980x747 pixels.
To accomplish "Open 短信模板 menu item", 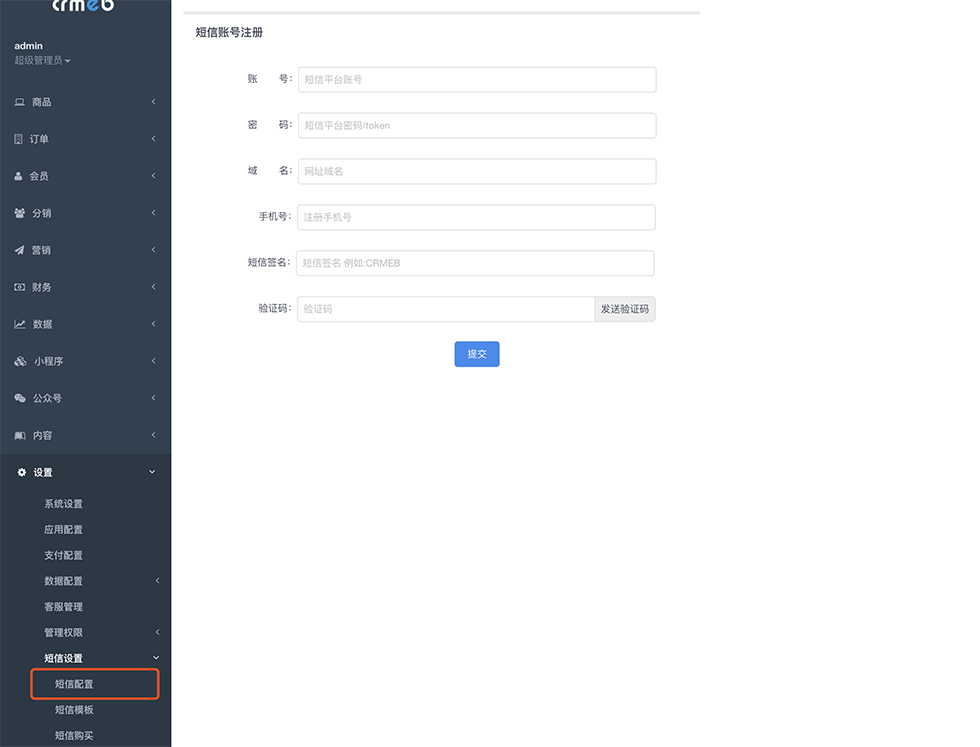I will 74,709.
